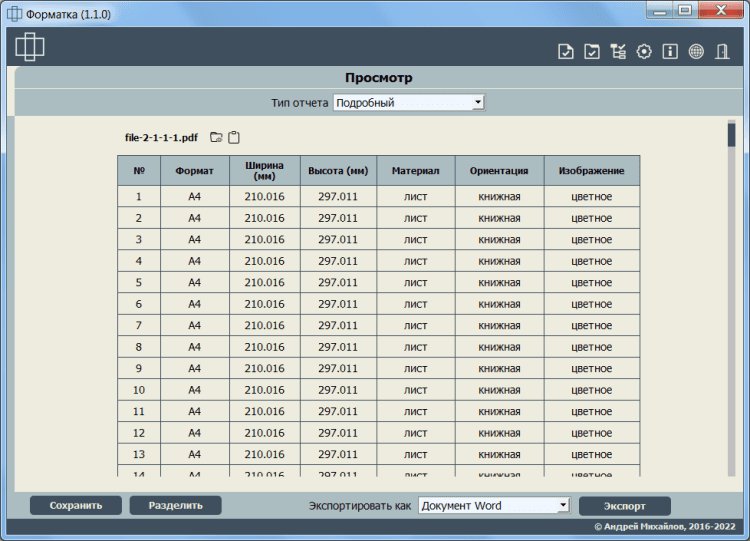
Task: Click the 'Экспорт' button
Action: click(x=624, y=506)
